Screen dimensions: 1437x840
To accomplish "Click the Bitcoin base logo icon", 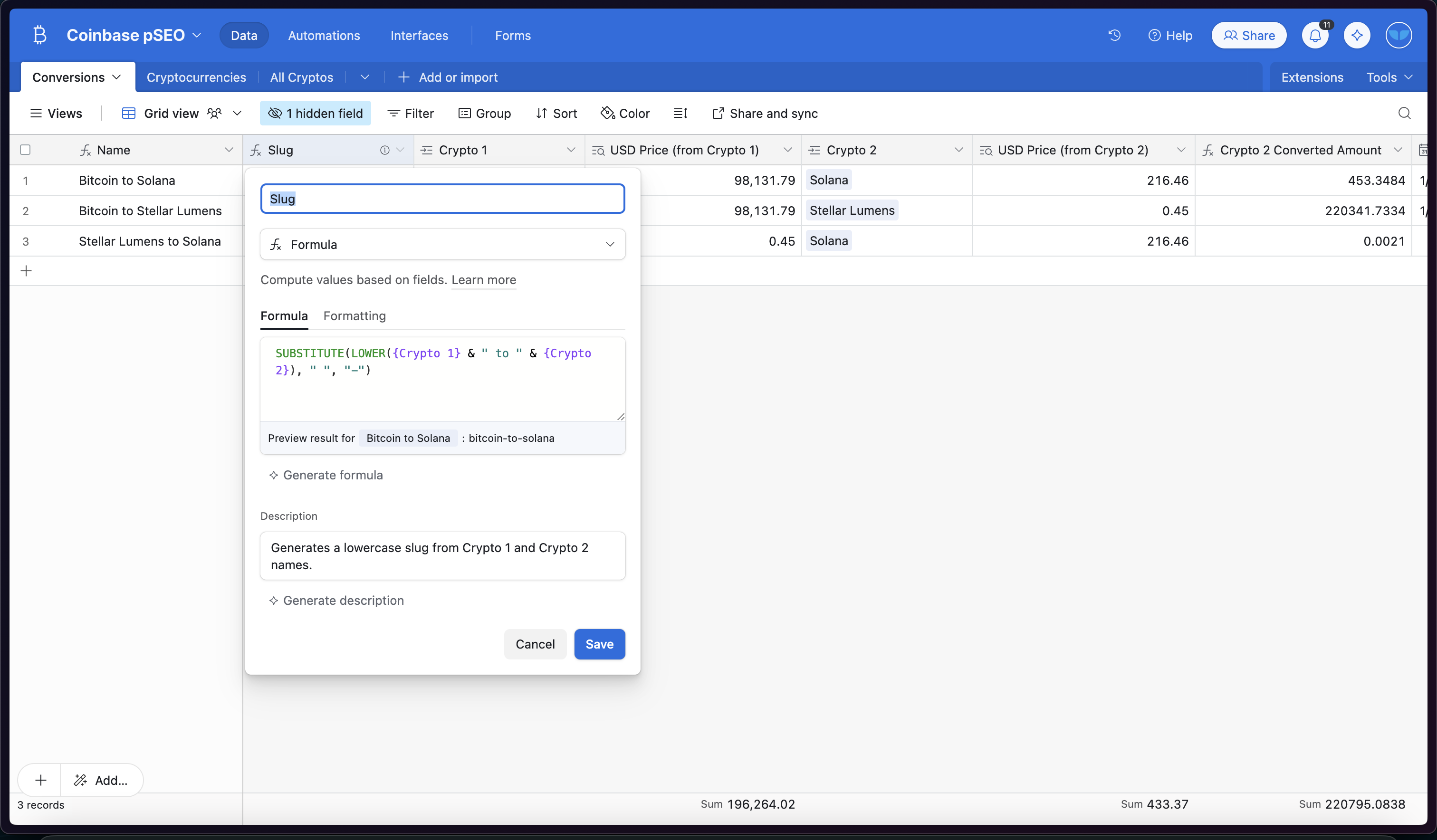I will [x=39, y=35].
